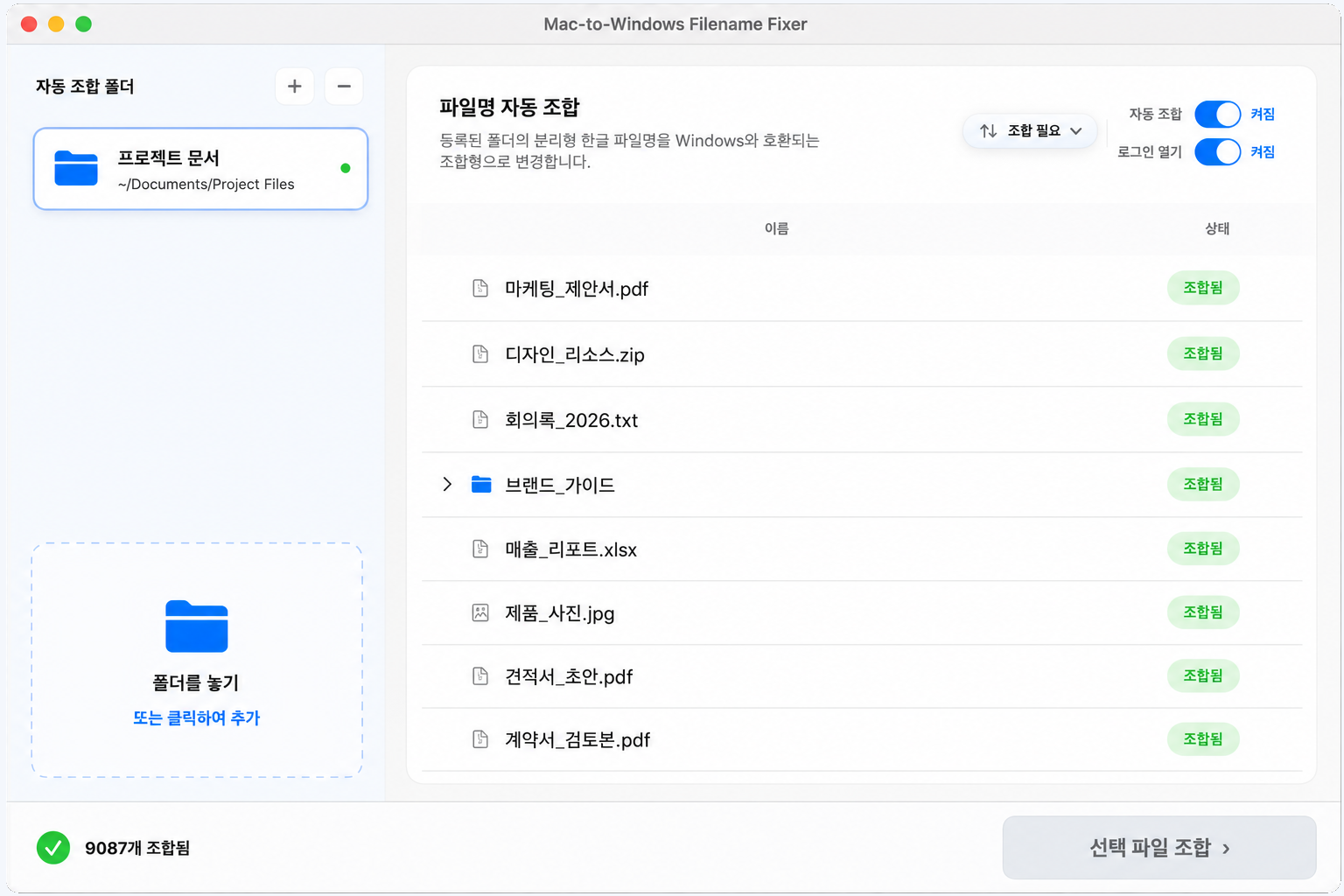Click the plus icon to add folder

[x=295, y=87]
